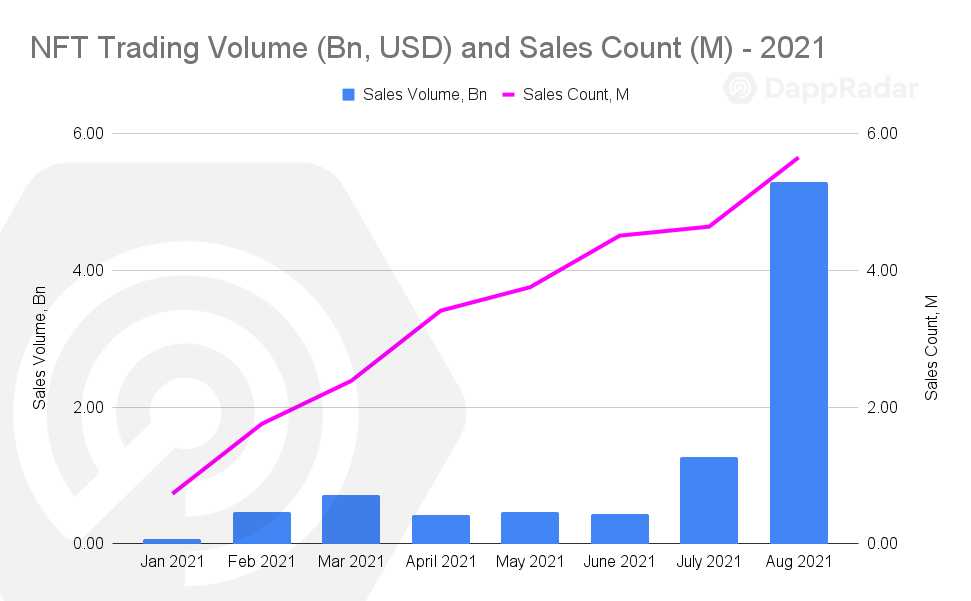This screenshot has width=971, height=601.
Task: Click the blue Sales Volume legend swatch
Action: click(349, 95)
